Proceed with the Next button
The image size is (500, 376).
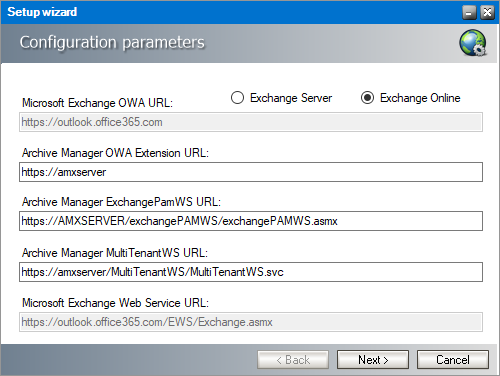point(373,360)
